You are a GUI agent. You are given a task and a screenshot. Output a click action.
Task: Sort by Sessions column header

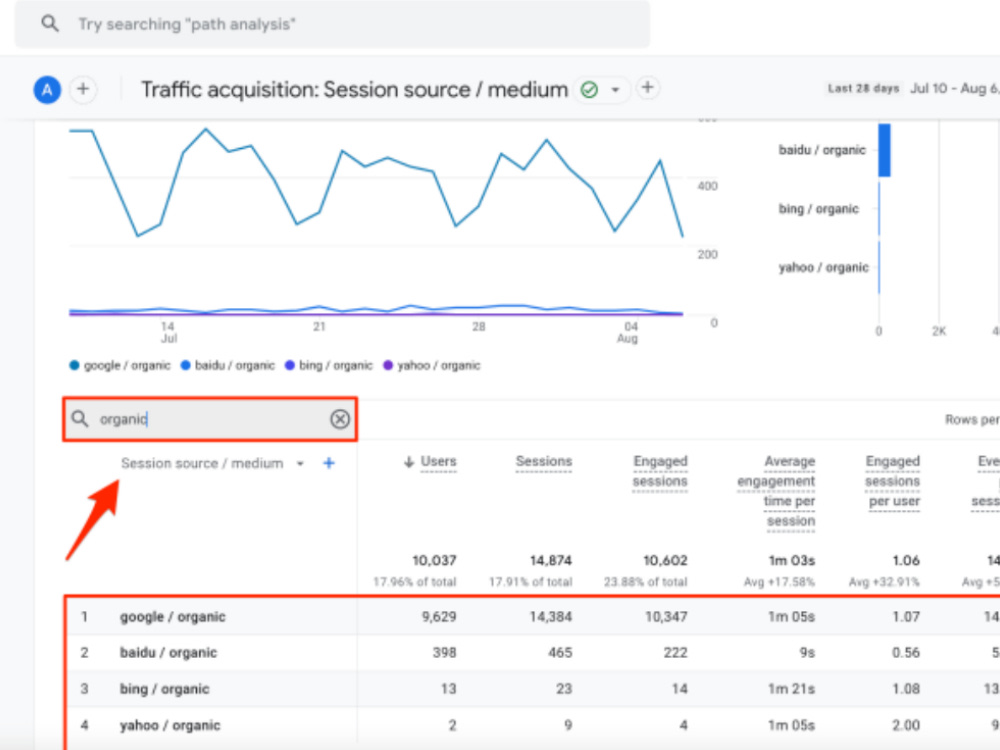544,461
